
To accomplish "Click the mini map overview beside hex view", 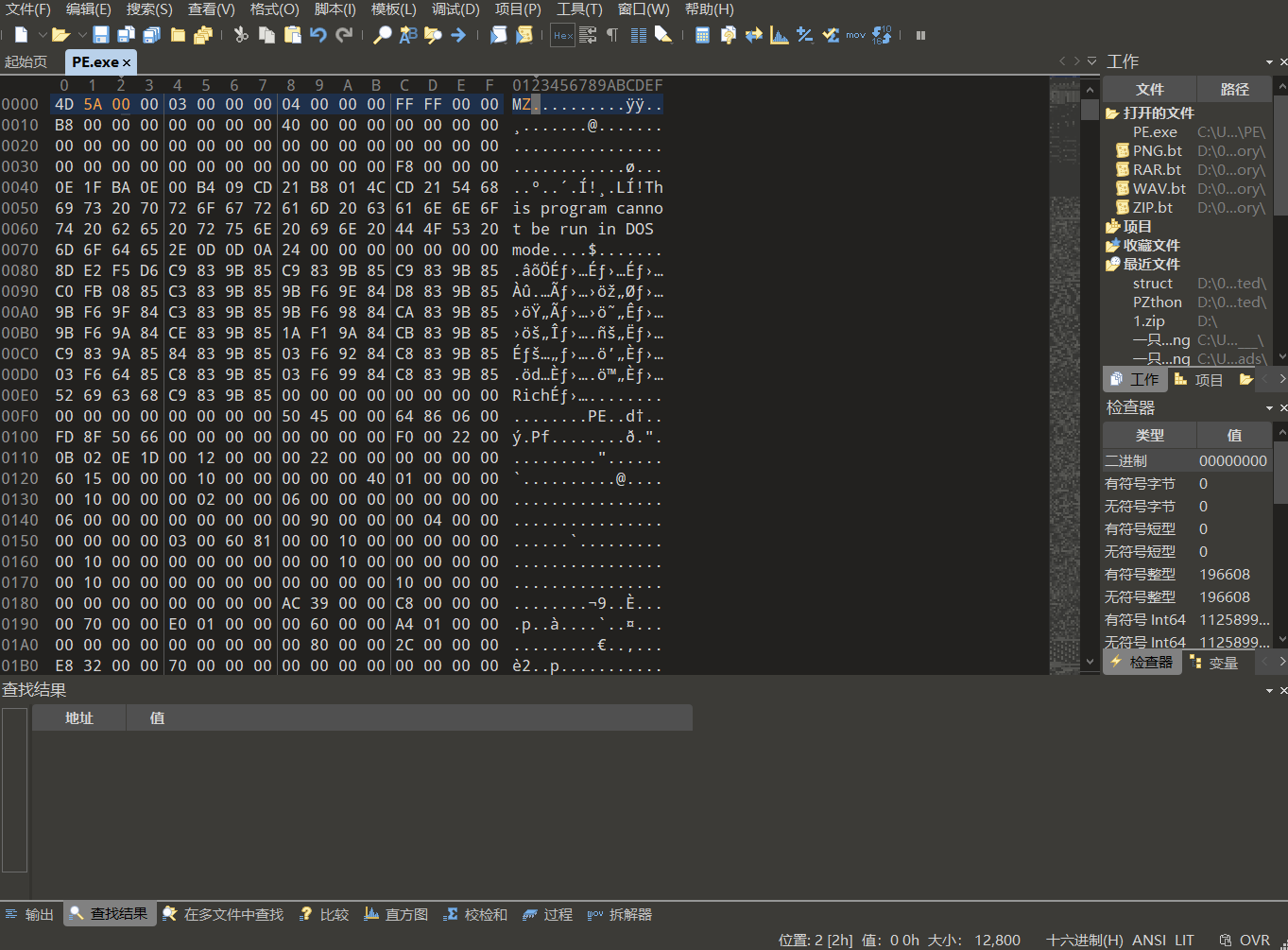I will tap(1064, 375).
